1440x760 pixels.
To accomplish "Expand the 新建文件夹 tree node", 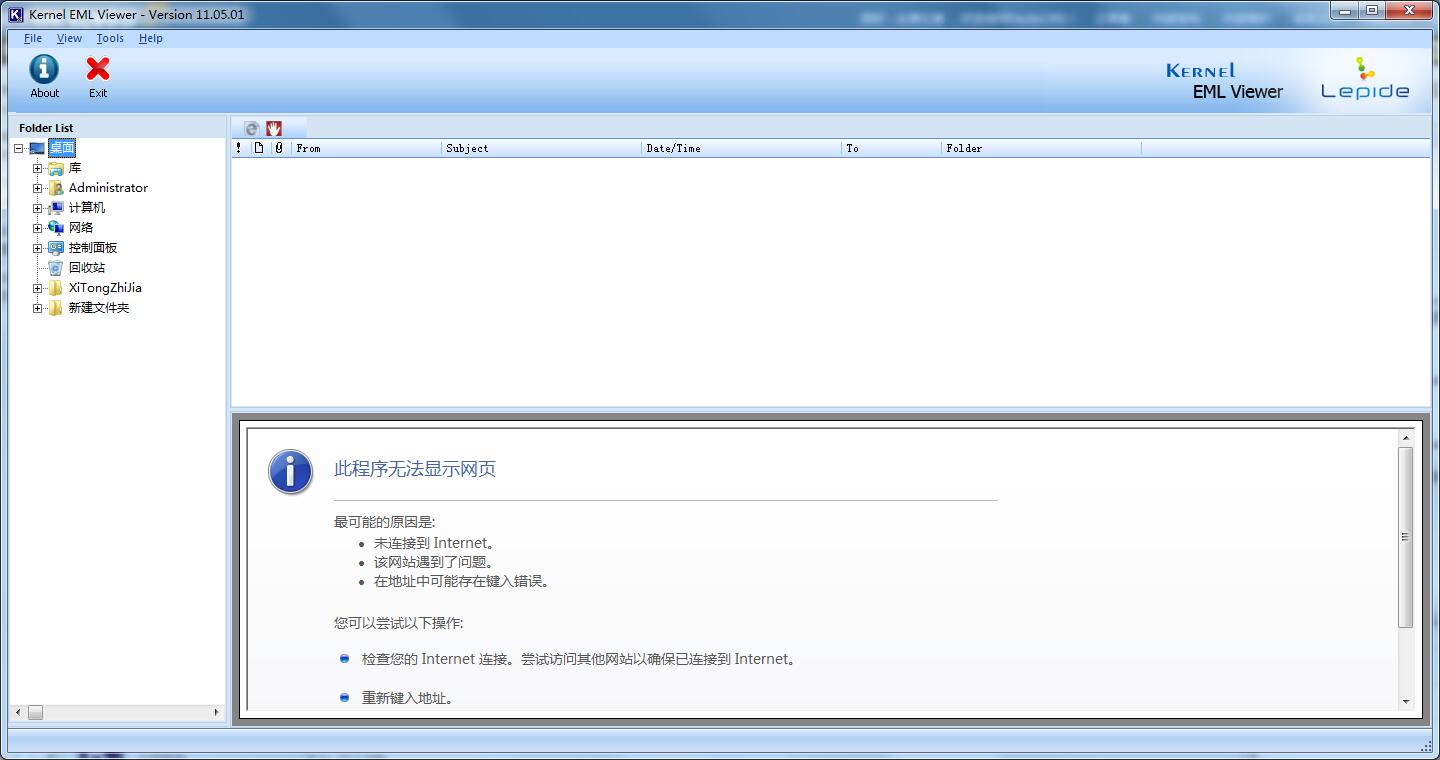I will 37,308.
